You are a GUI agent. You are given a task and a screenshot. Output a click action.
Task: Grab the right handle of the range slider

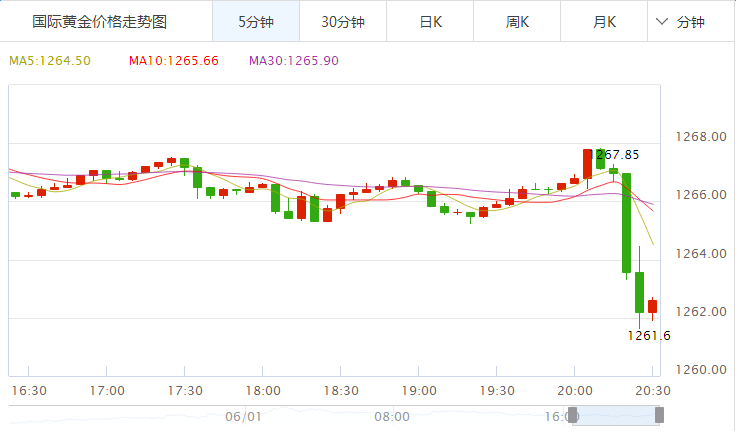tap(659, 415)
